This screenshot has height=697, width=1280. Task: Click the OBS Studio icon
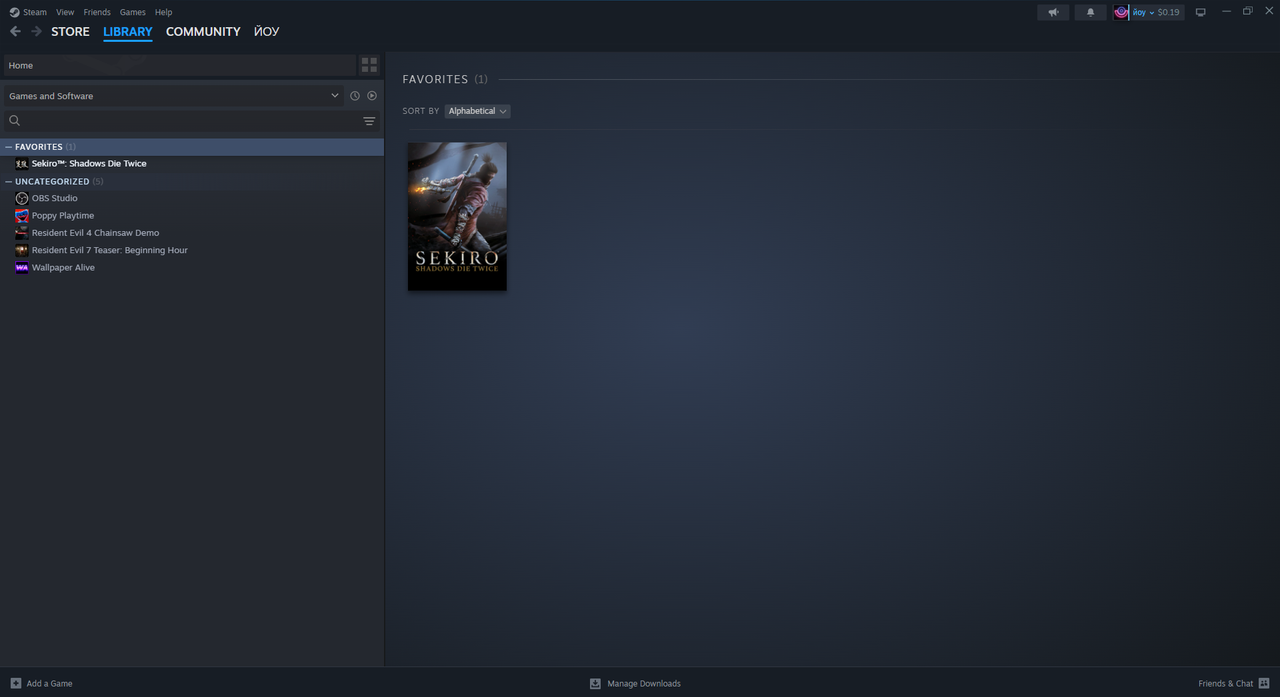click(22, 198)
